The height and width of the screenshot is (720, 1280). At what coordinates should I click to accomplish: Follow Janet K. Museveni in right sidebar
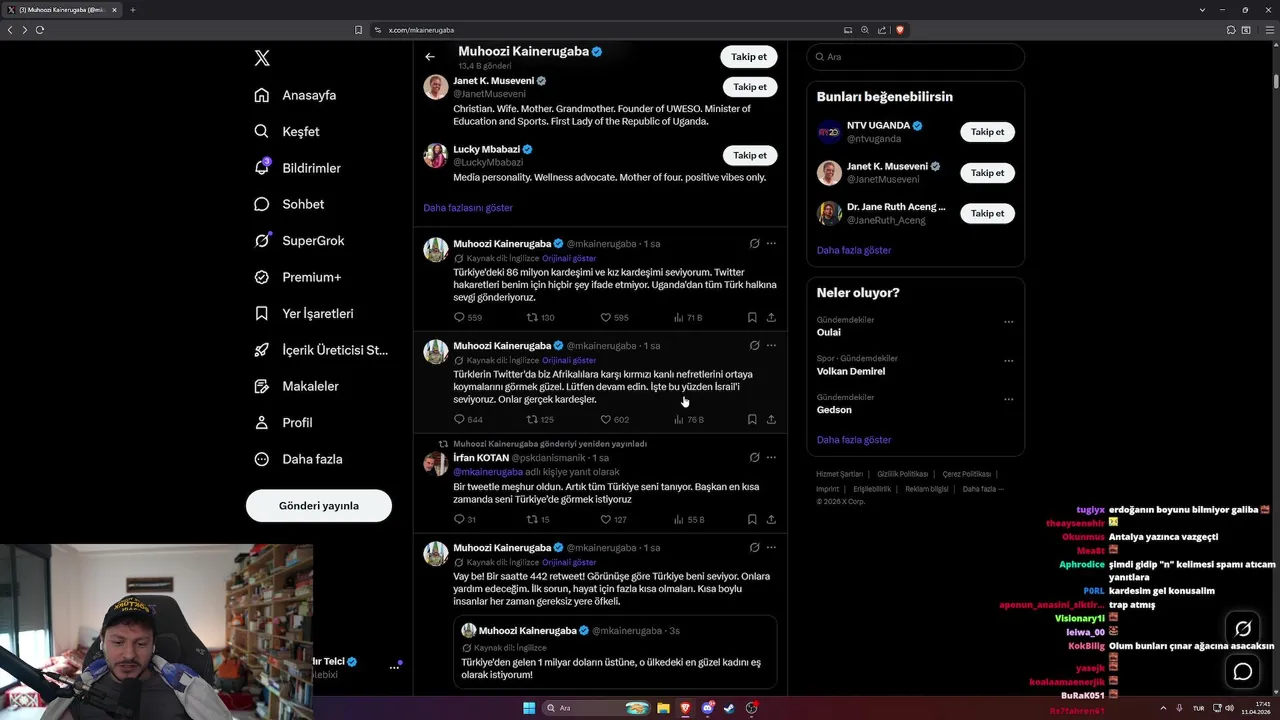click(987, 173)
